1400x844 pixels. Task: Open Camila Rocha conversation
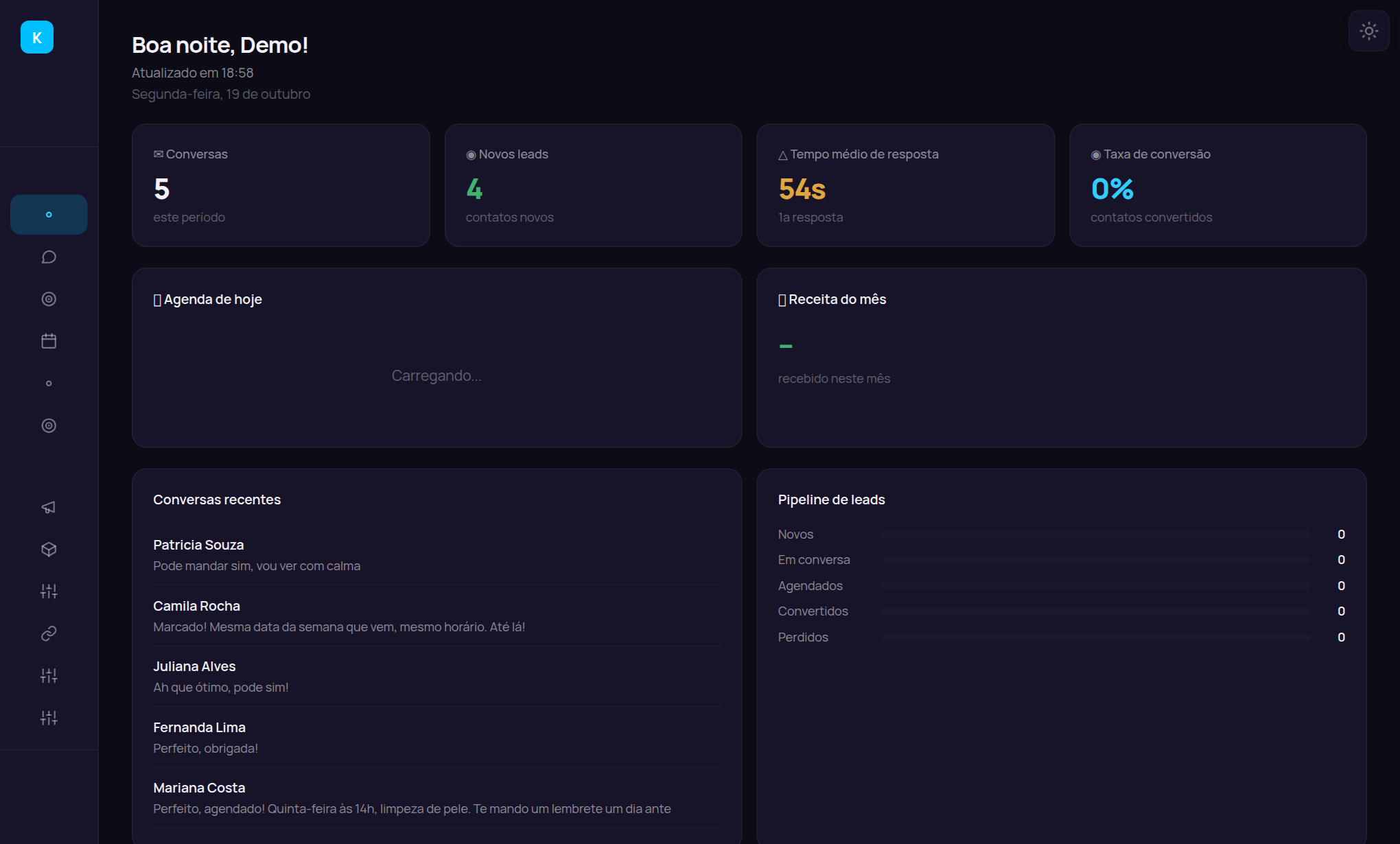pos(436,616)
